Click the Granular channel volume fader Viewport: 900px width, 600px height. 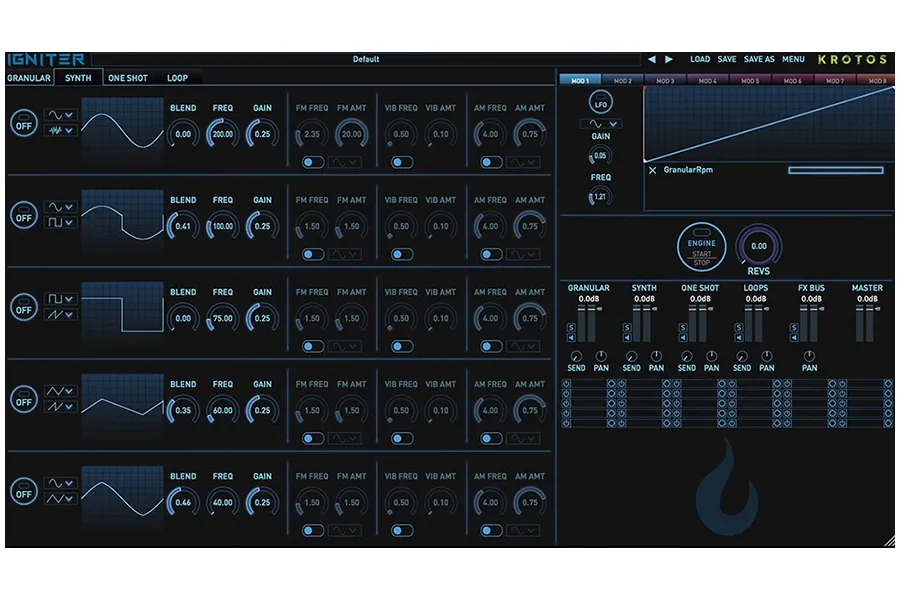click(x=587, y=323)
